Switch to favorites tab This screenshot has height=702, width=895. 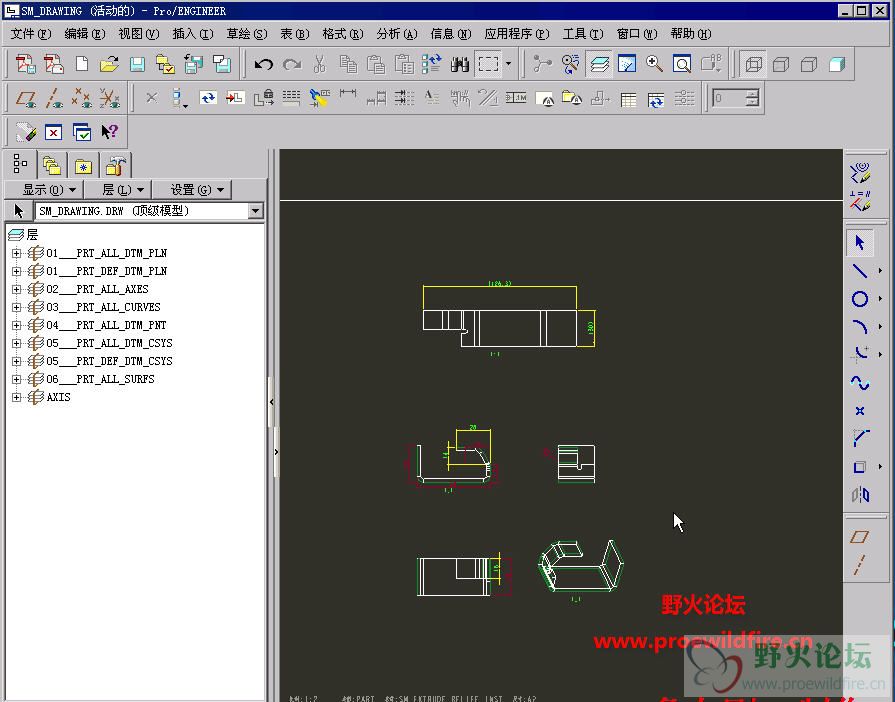tap(83, 166)
